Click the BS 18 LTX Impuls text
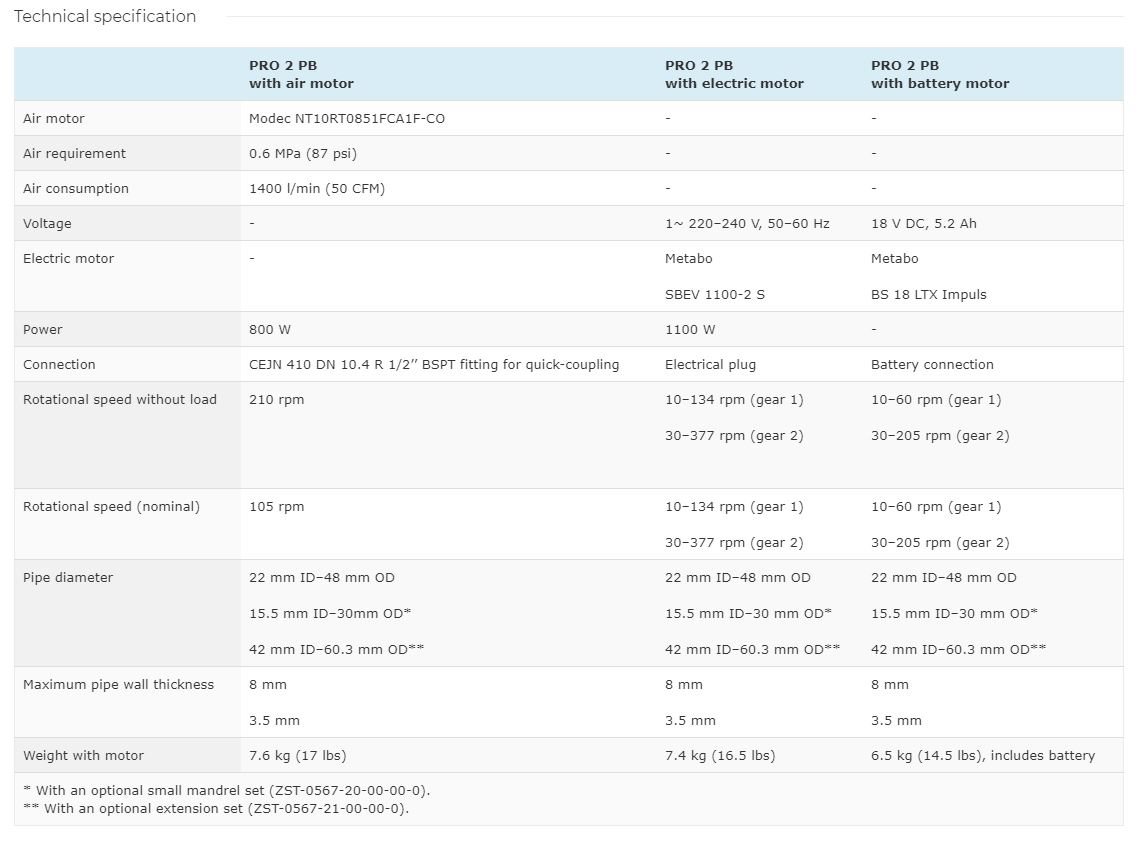Viewport: 1144px width, 846px height. coord(928,294)
